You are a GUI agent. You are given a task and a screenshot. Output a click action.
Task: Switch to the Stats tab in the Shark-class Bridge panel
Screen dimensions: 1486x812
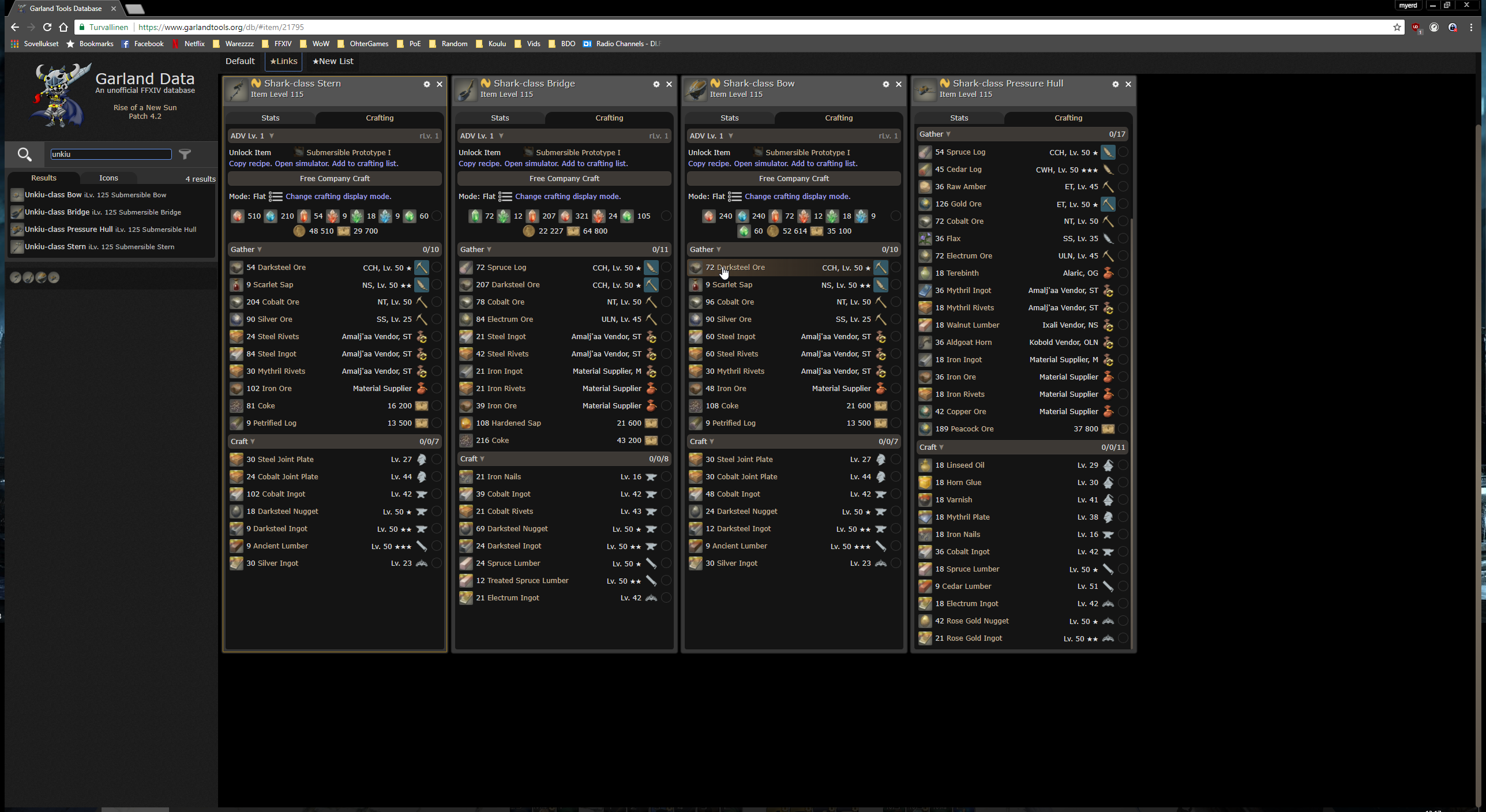[500, 118]
